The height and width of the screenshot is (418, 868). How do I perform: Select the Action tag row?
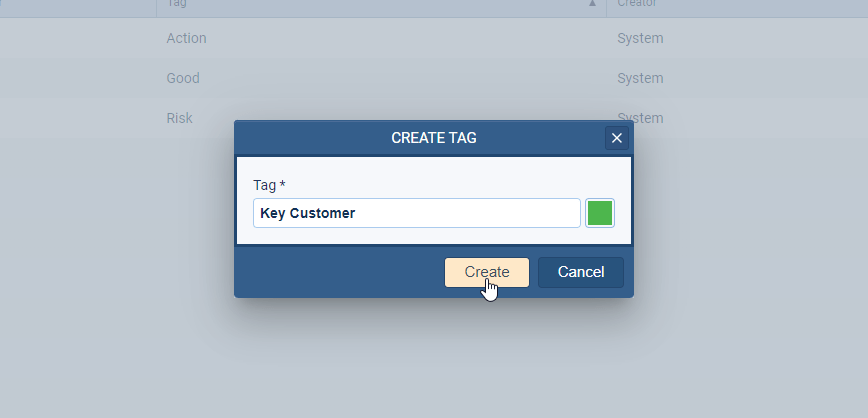pos(187,39)
